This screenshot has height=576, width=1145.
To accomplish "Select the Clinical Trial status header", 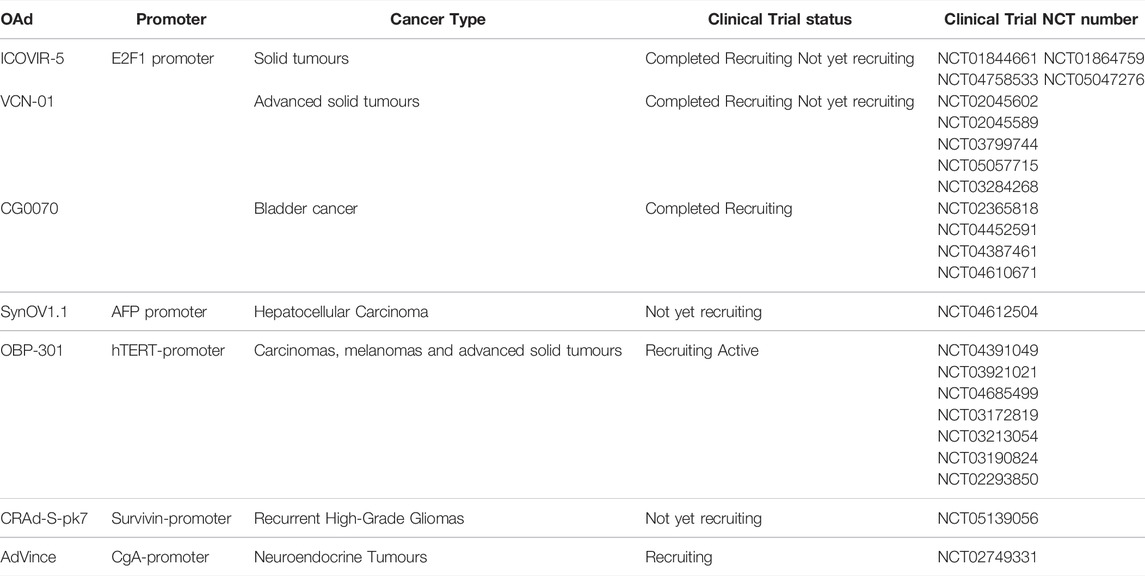I will click(780, 20).
